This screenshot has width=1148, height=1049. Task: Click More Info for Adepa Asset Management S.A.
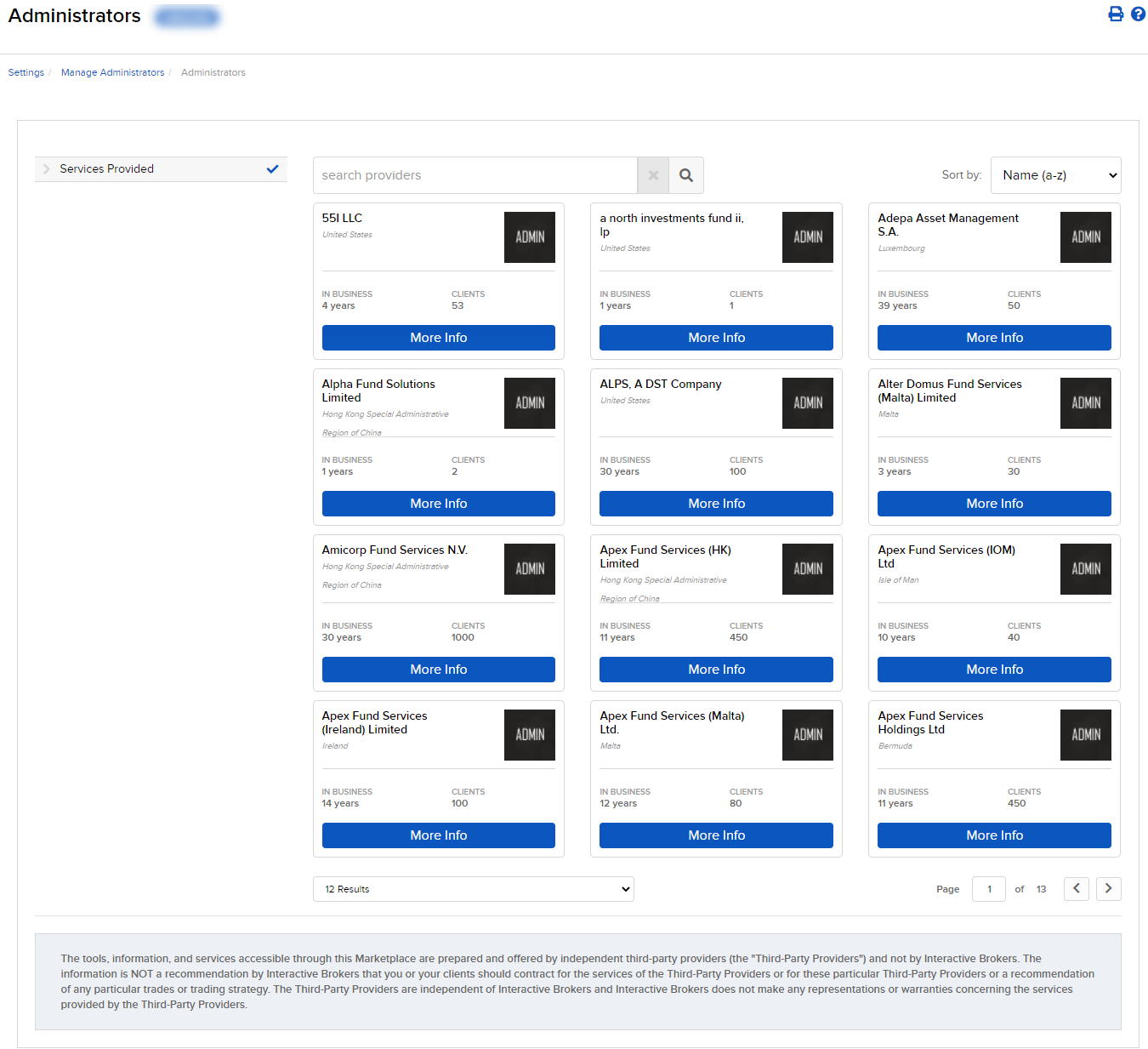[993, 338]
